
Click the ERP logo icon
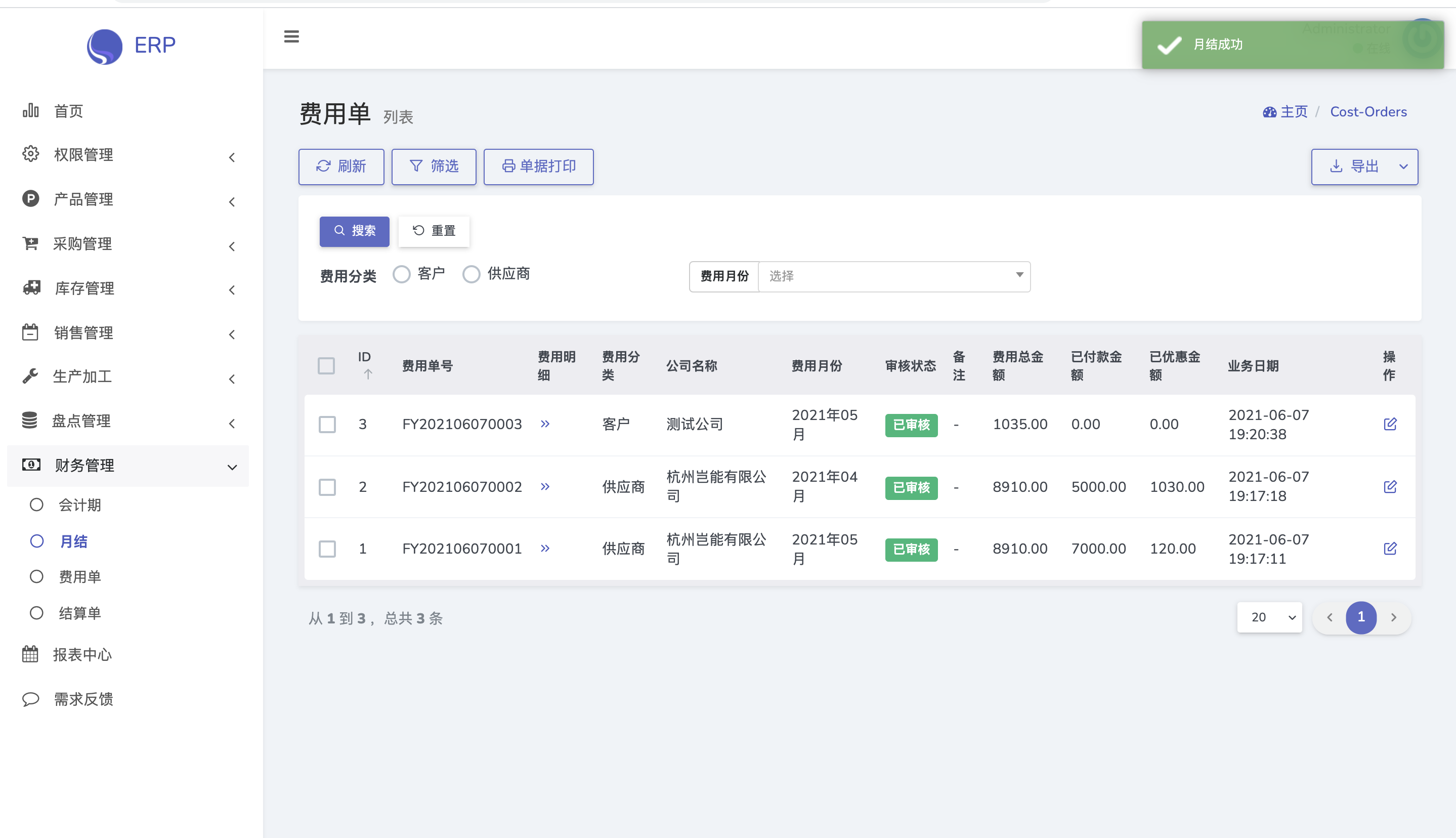105,46
